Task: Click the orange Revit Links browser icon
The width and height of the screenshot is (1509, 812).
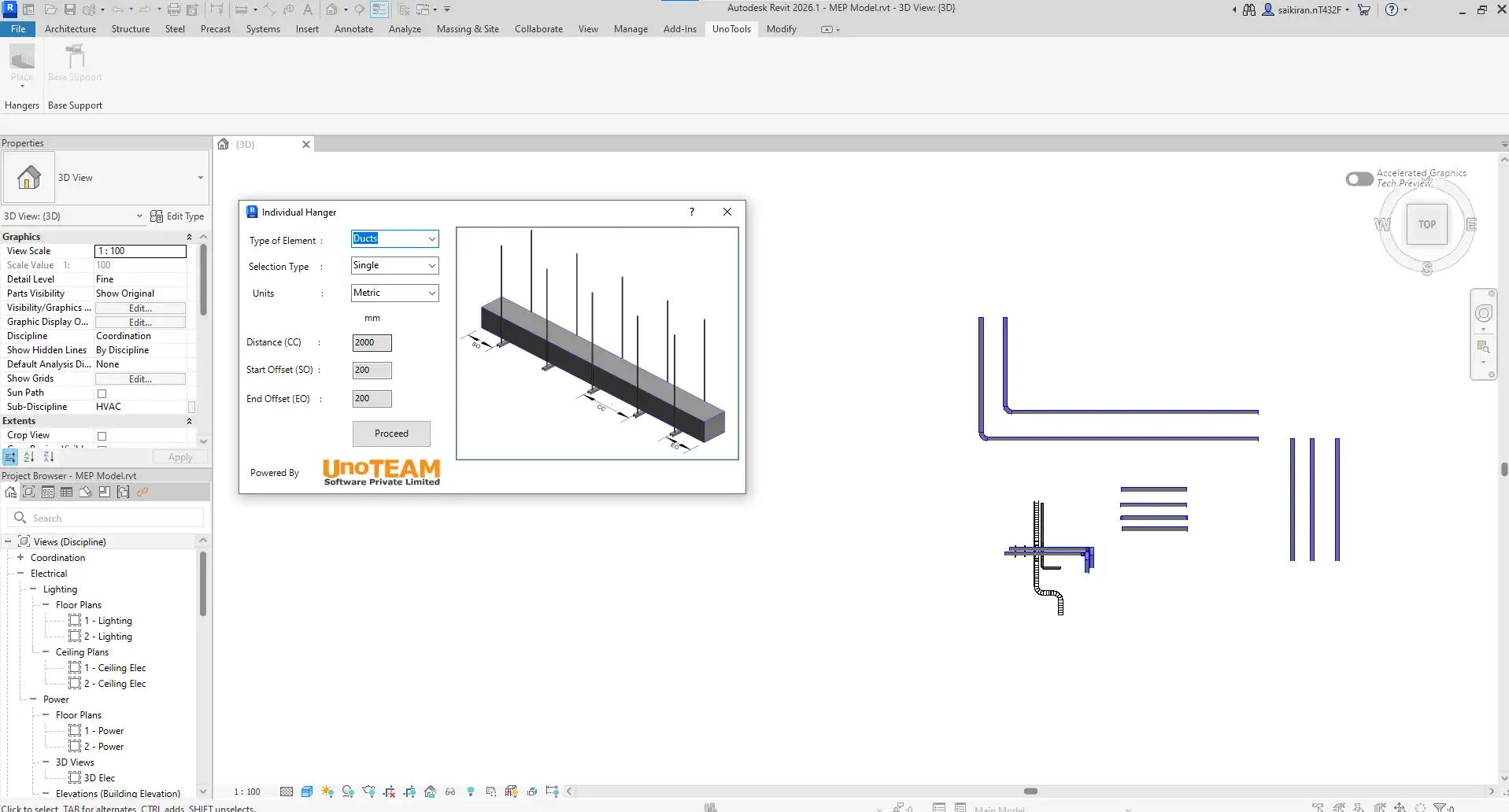Action: click(x=142, y=493)
